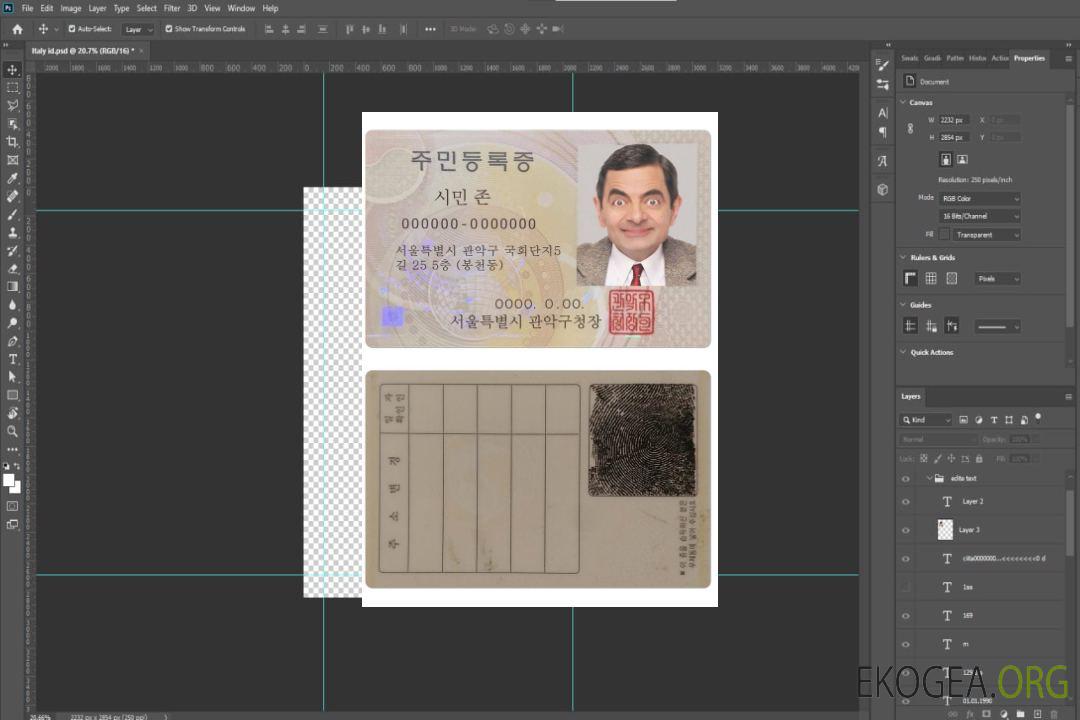Disable Show Transform Controls checkbox
Screen dimensions: 1080x720
[168, 29]
